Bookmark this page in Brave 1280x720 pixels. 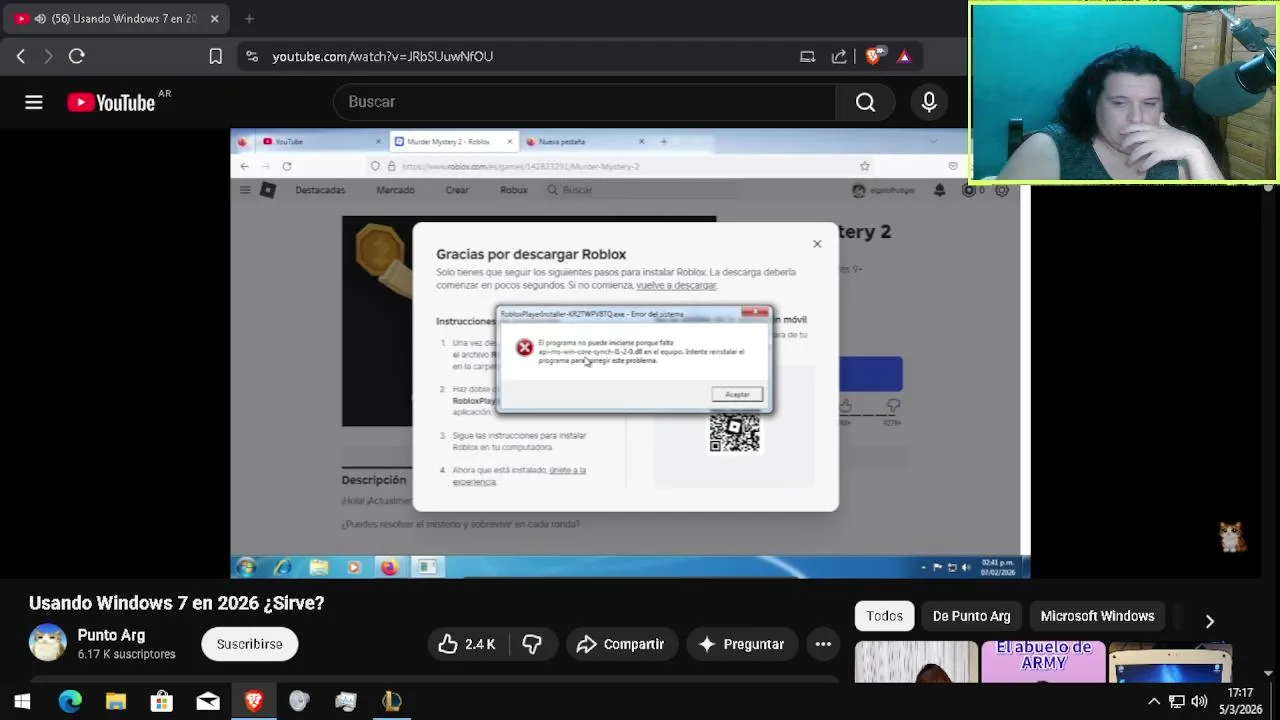(x=215, y=56)
